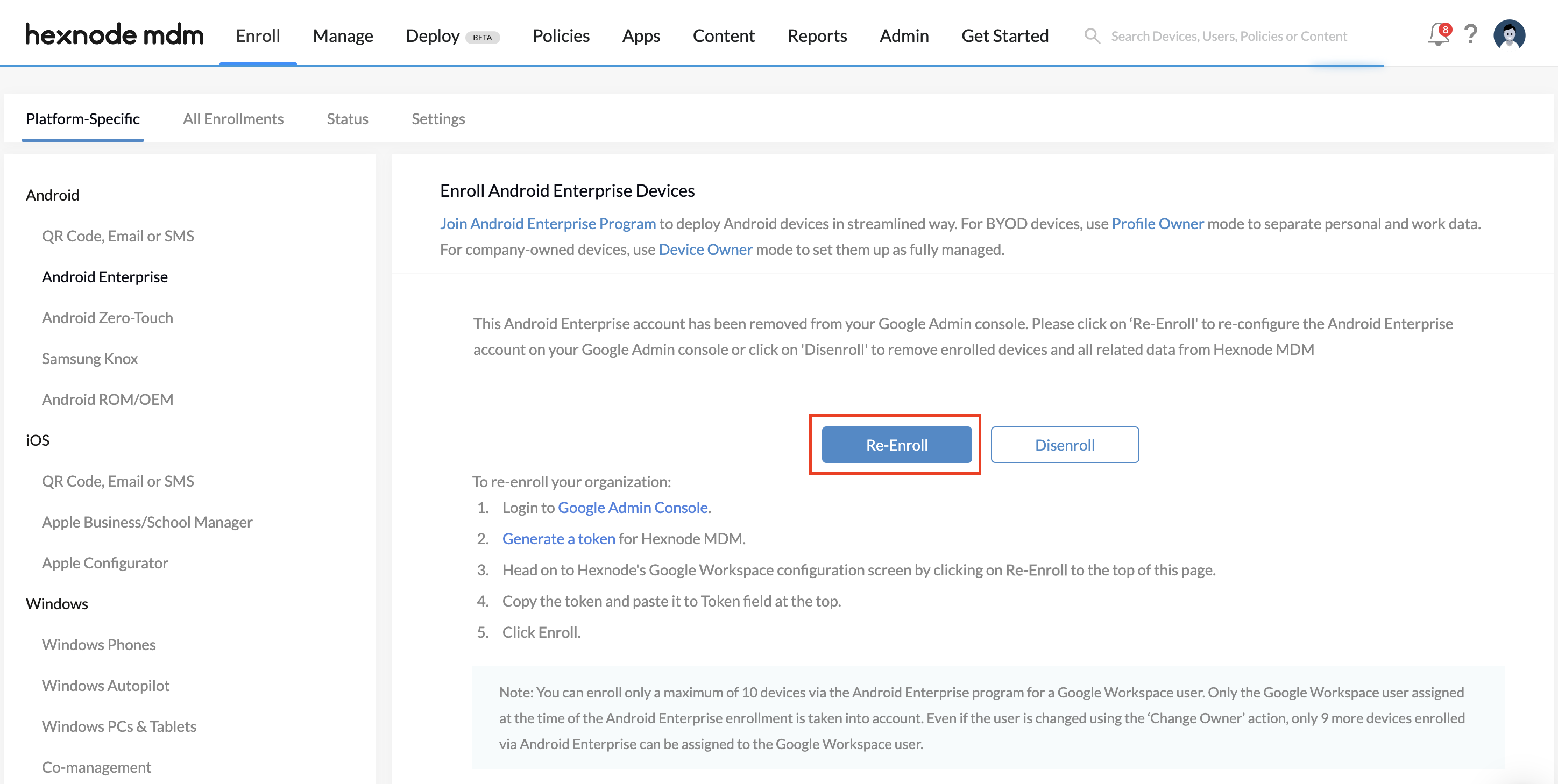Focus the Search Devices, Users, Policies field
The width and height of the screenshot is (1558, 784).
[x=1228, y=36]
